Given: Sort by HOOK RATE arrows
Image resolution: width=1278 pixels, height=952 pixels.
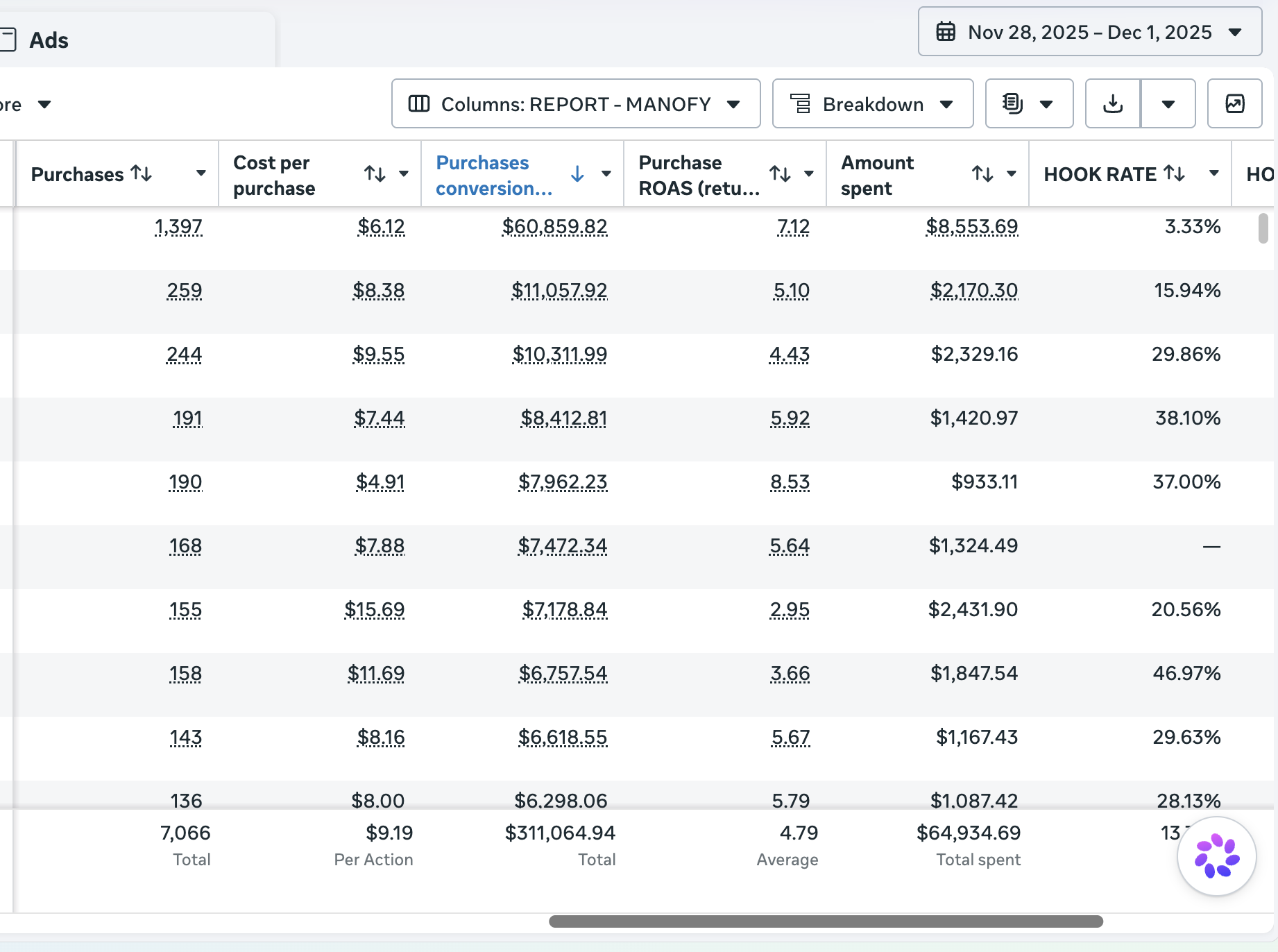Looking at the screenshot, I should point(1175,173).
